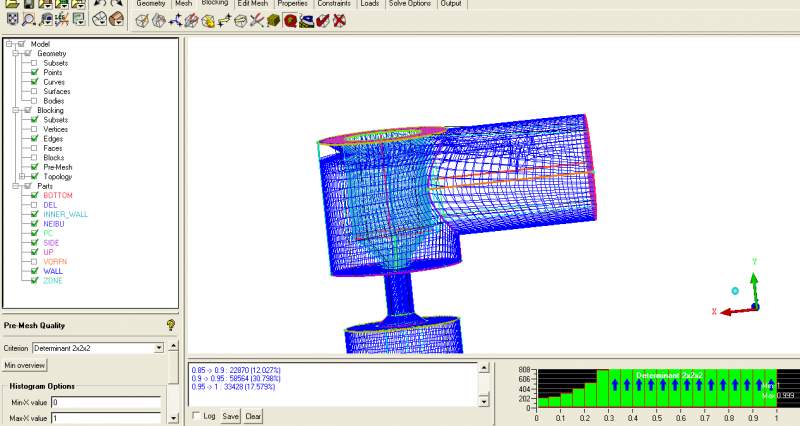Switch to solid shaded display icon
Image resolution: width=800 pixels, height=426 pixels.
(116, 19)
